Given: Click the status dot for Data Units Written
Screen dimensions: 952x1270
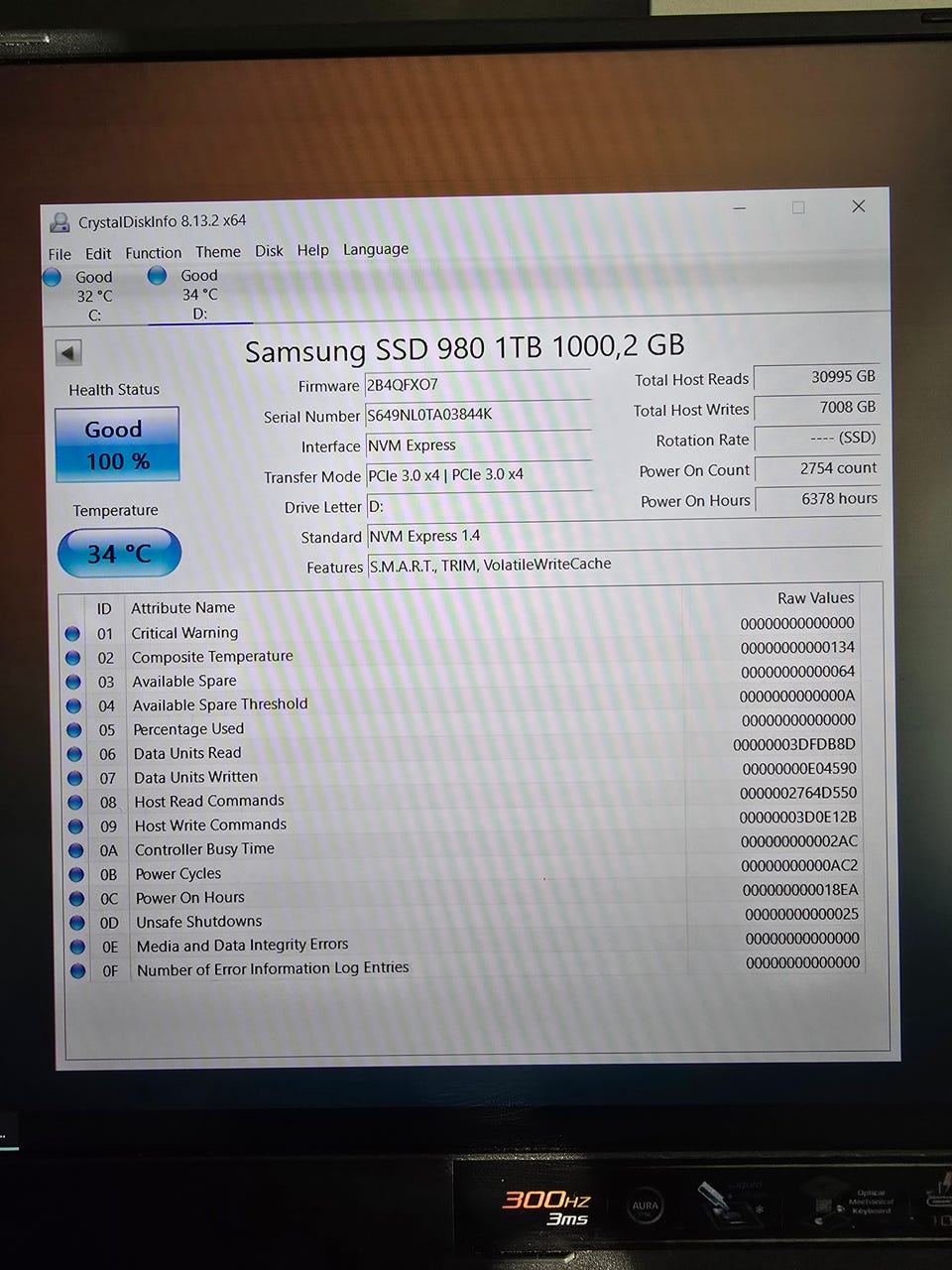Looking at the screenshot, I should coord(74,778).
